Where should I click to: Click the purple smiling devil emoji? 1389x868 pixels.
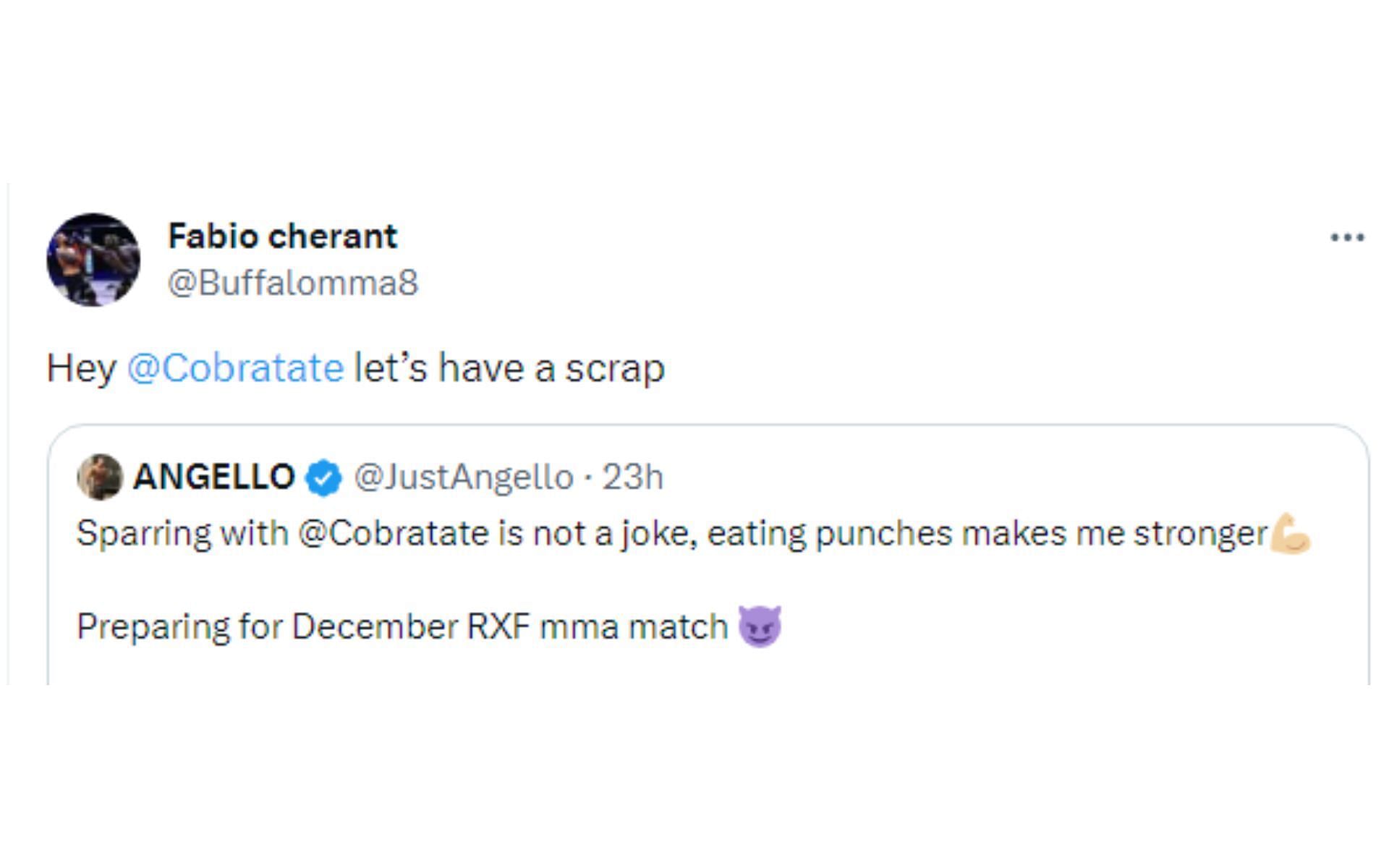(760, 626)
